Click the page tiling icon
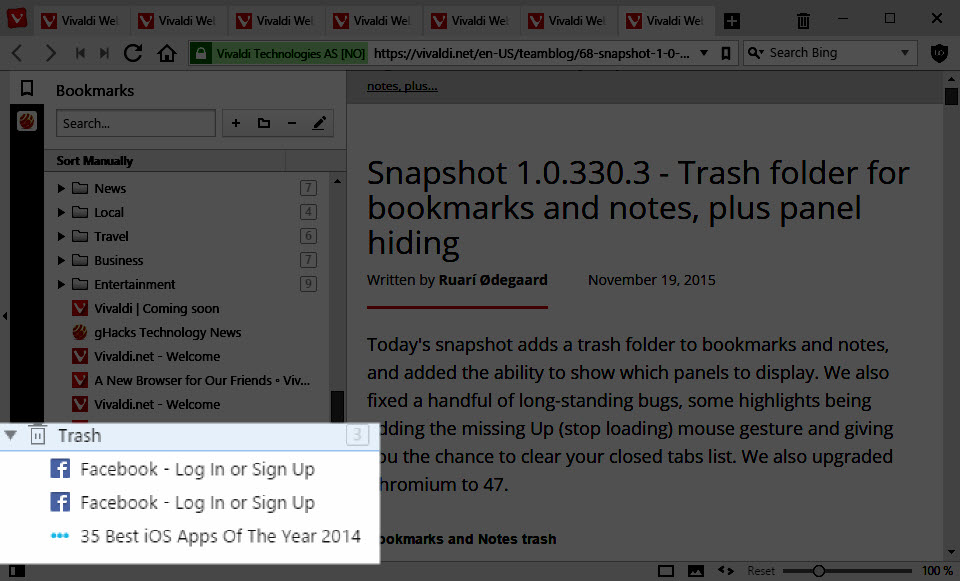Viewport: 960px width, 581px height. (x=666, y=571)
